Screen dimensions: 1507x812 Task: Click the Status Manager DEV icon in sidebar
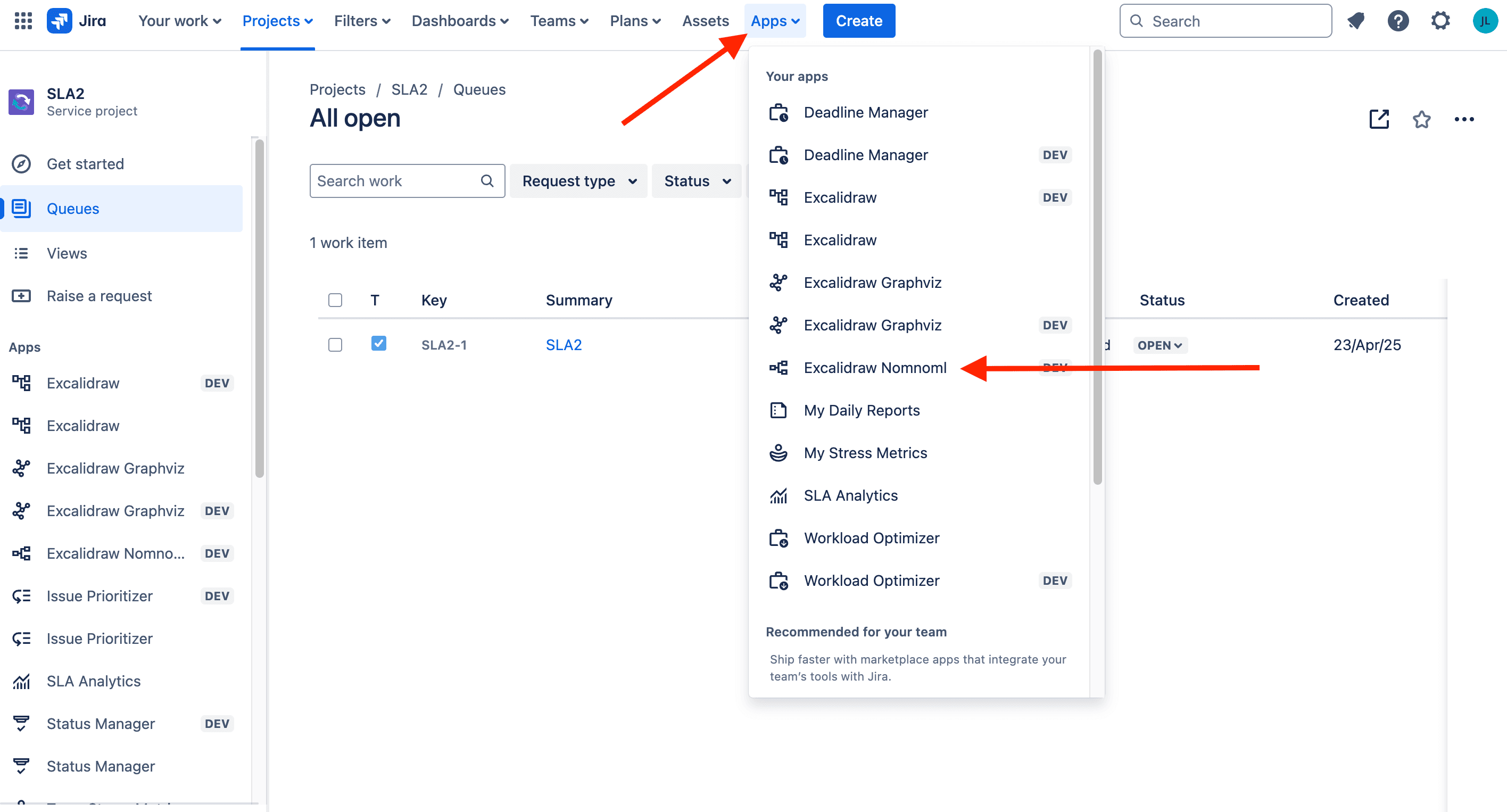point(22,724)
